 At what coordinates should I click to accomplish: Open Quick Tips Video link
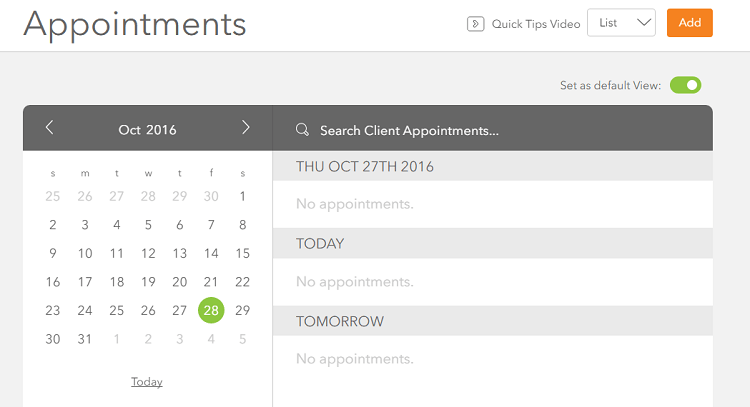(536, 24)
